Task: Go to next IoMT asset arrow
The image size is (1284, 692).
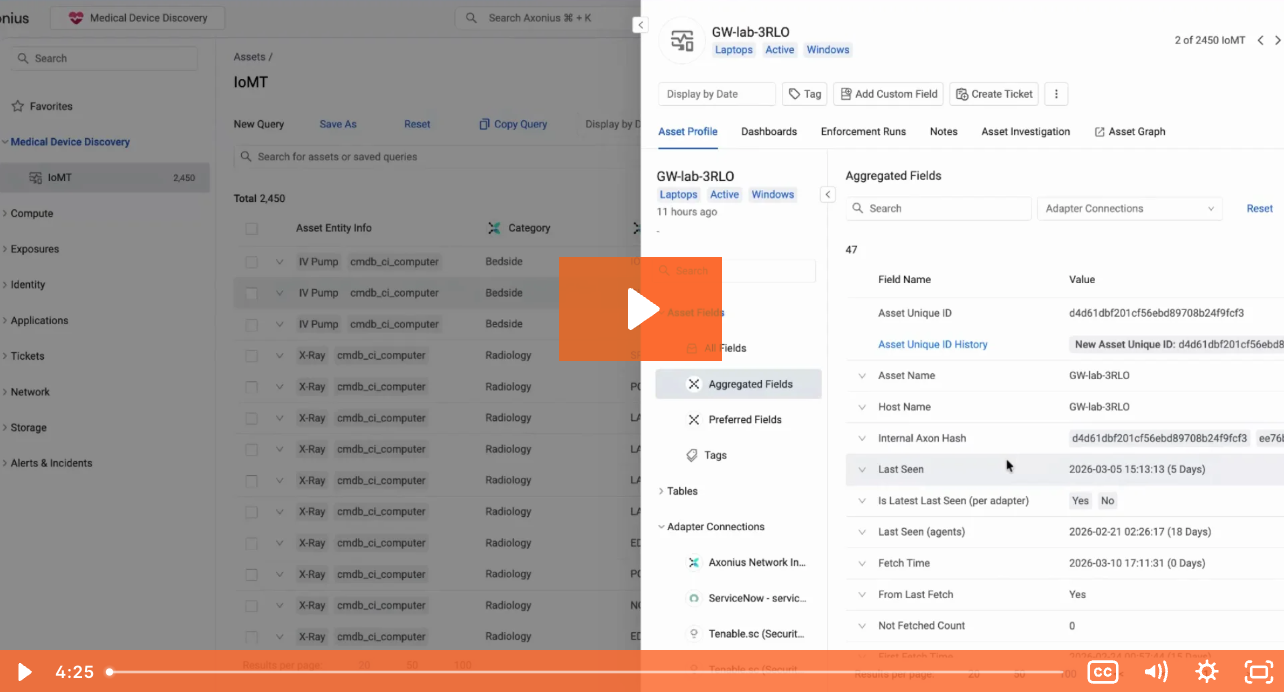Action: pyautogui.click(x=1278, y=40)
